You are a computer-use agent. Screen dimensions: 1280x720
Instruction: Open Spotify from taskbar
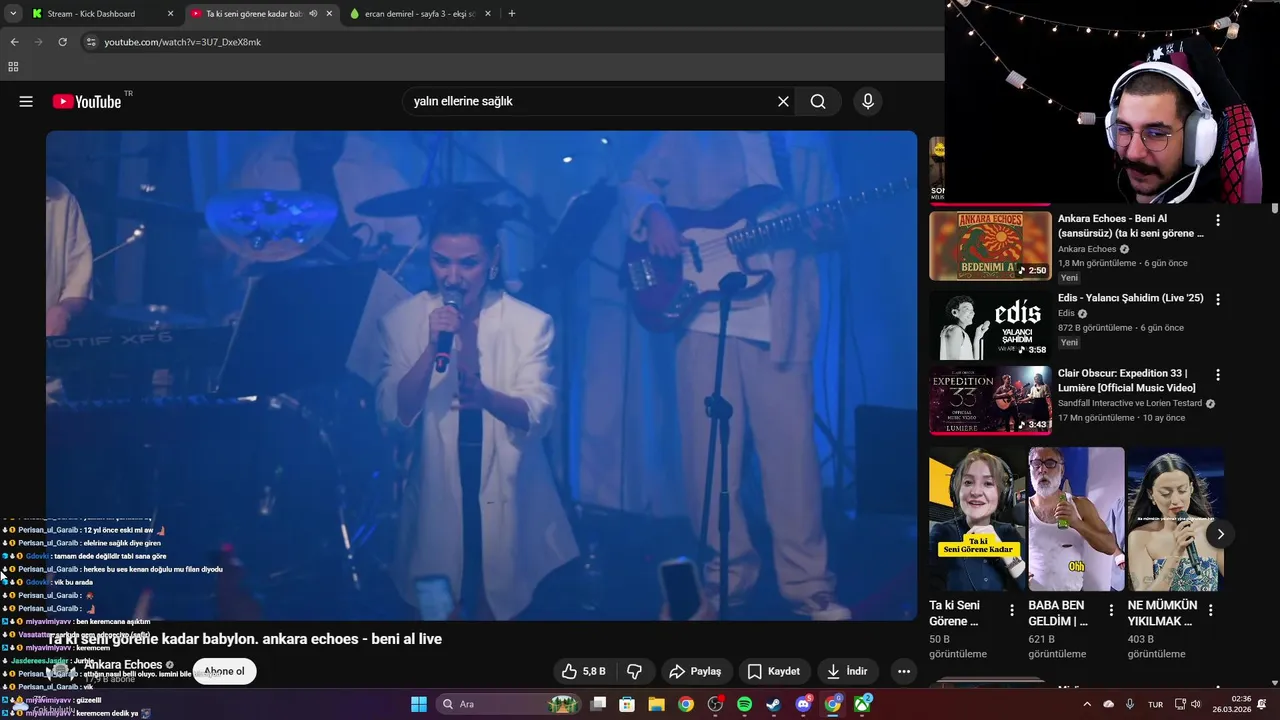point(744,704)
